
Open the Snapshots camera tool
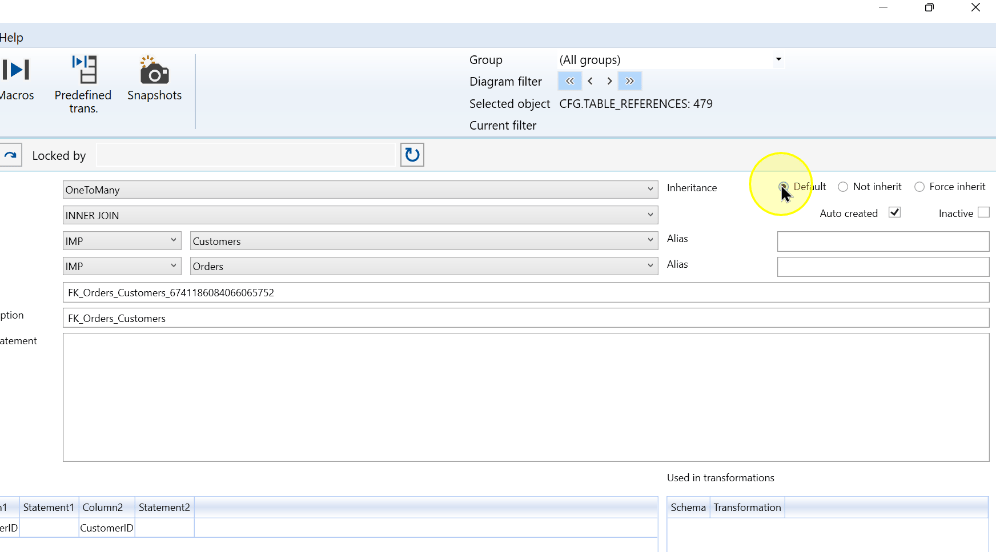154,77
